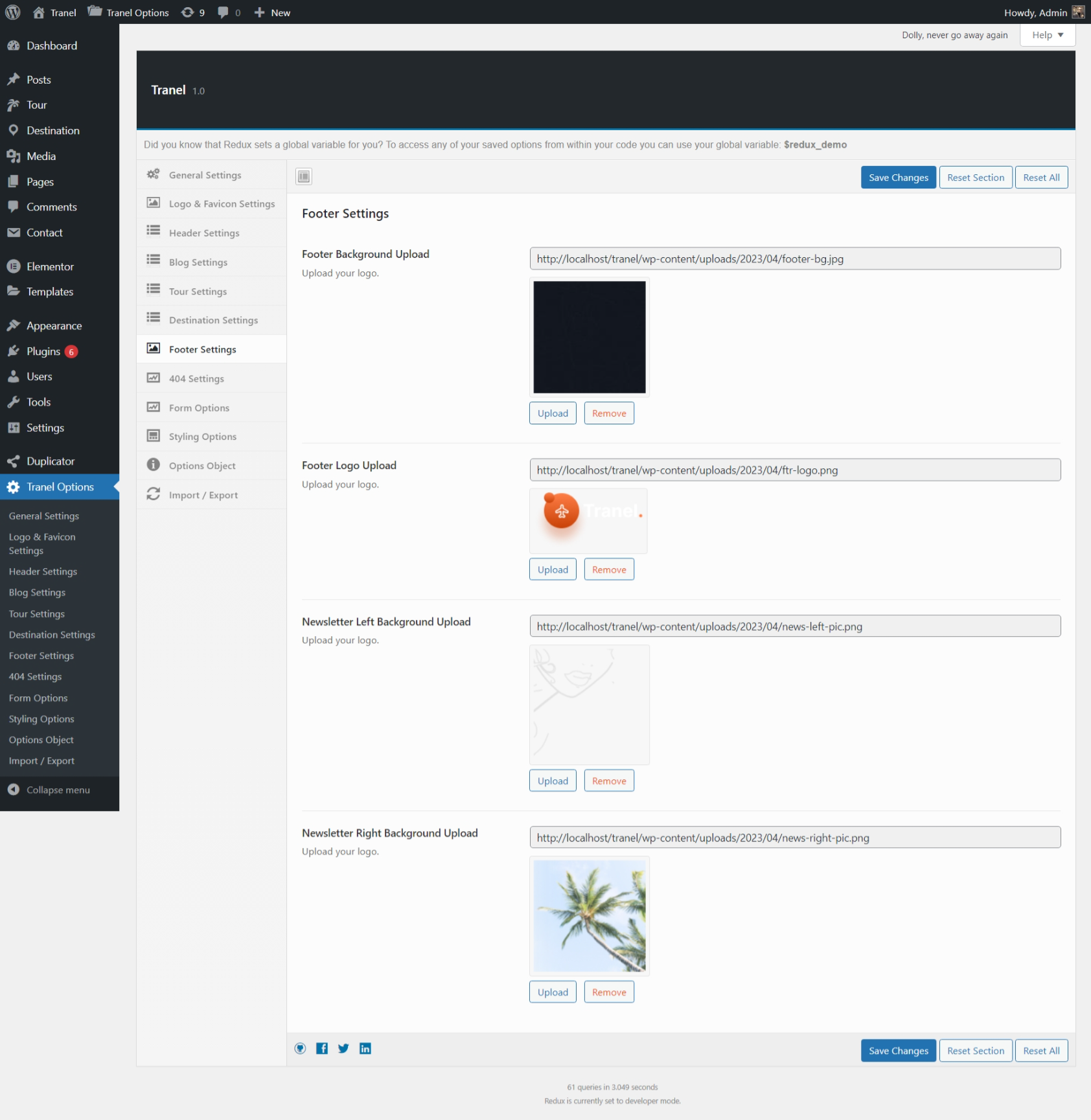Click the Media library icon
This screenshot has width=1091, height=1120.
(x=14, y=156)
